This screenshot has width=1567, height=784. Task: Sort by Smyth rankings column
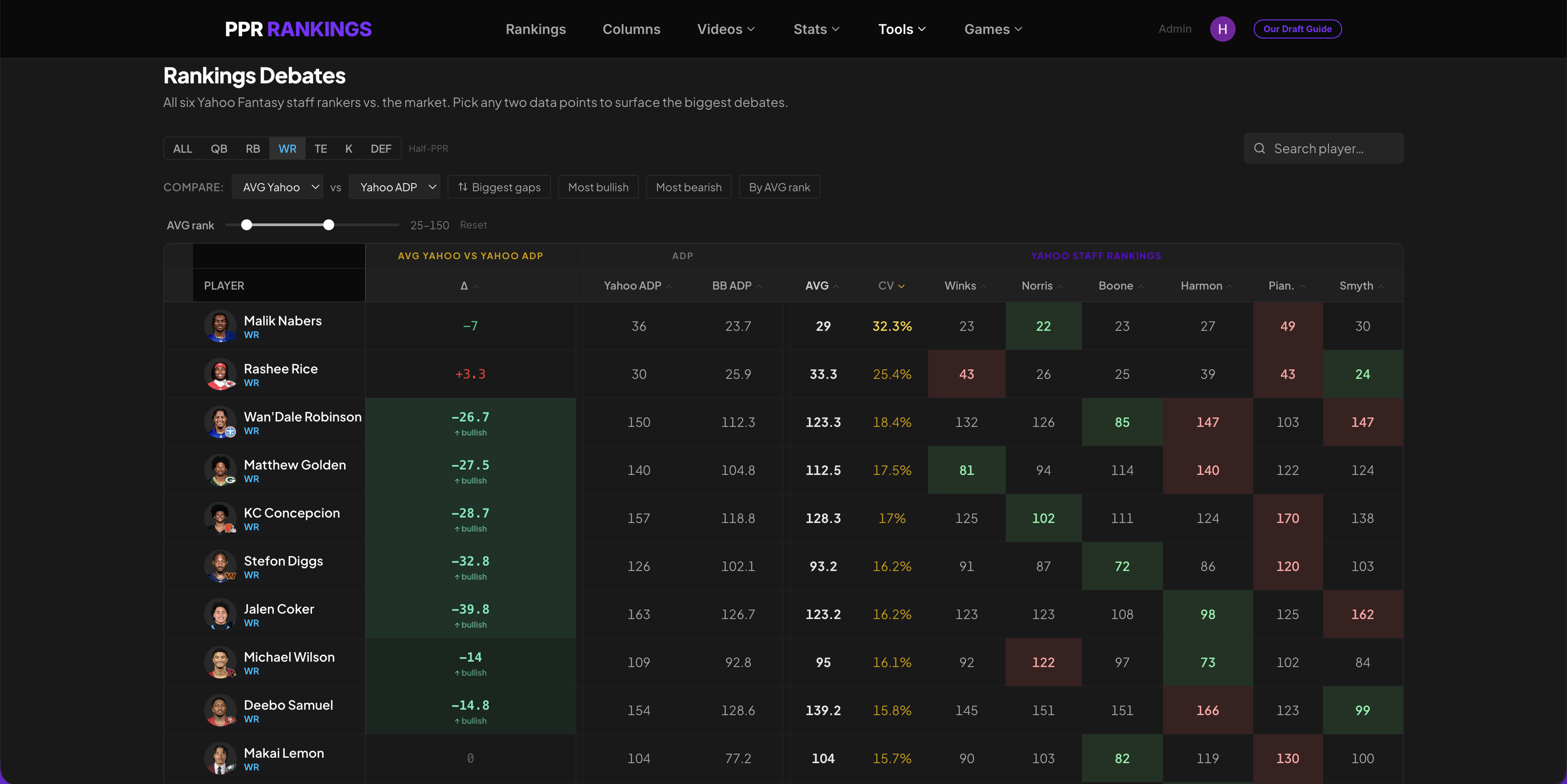(x=1362, y=286)
